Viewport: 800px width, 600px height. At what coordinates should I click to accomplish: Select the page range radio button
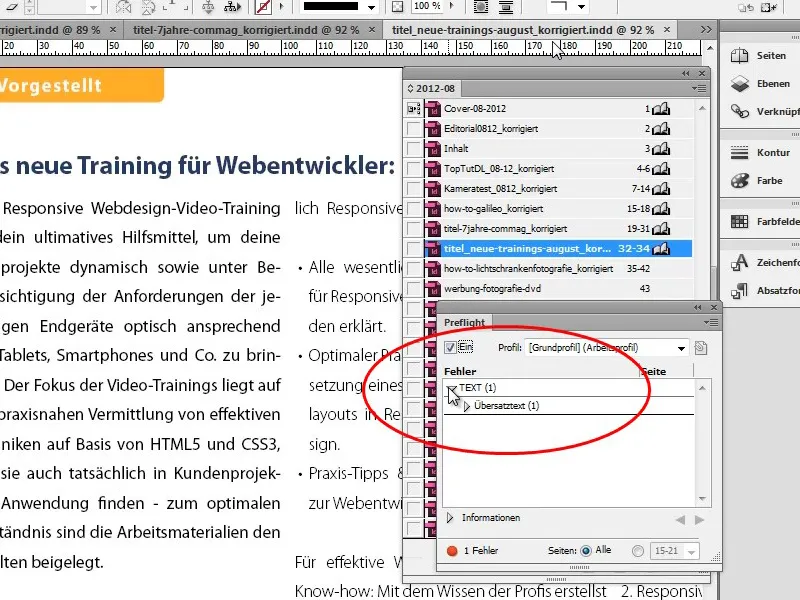[637, 551]
